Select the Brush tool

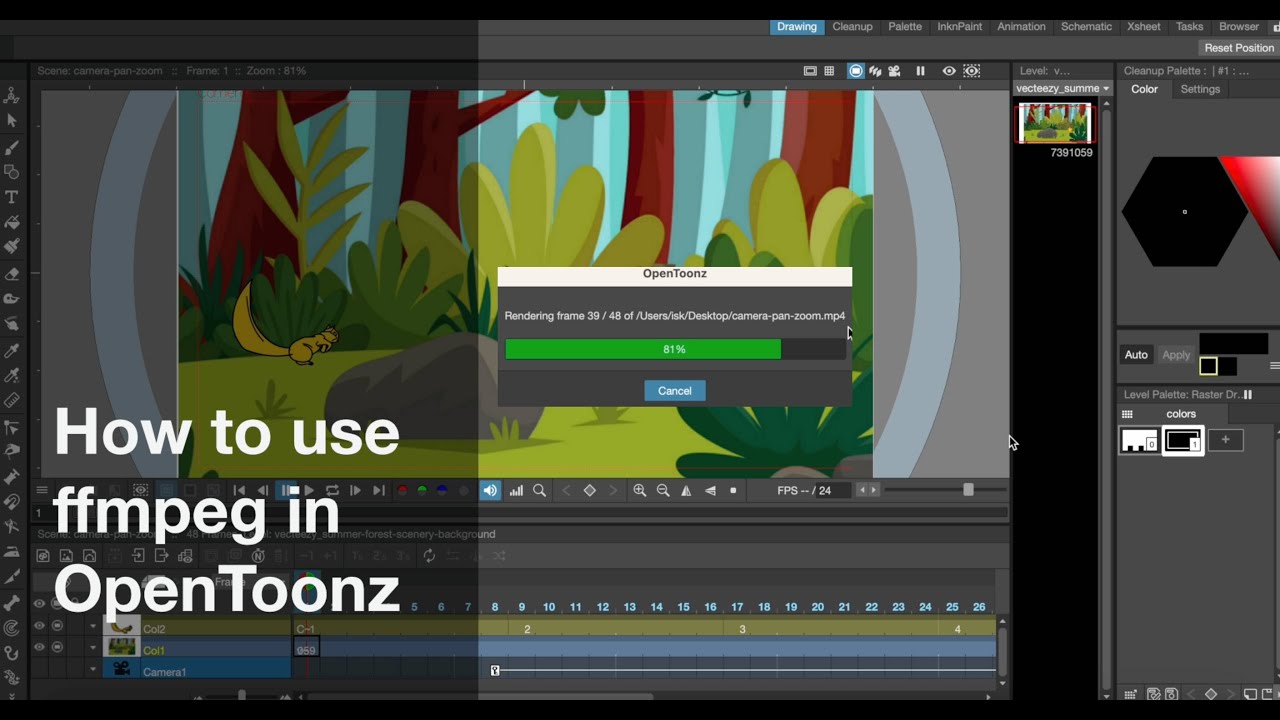coord(12,147)
